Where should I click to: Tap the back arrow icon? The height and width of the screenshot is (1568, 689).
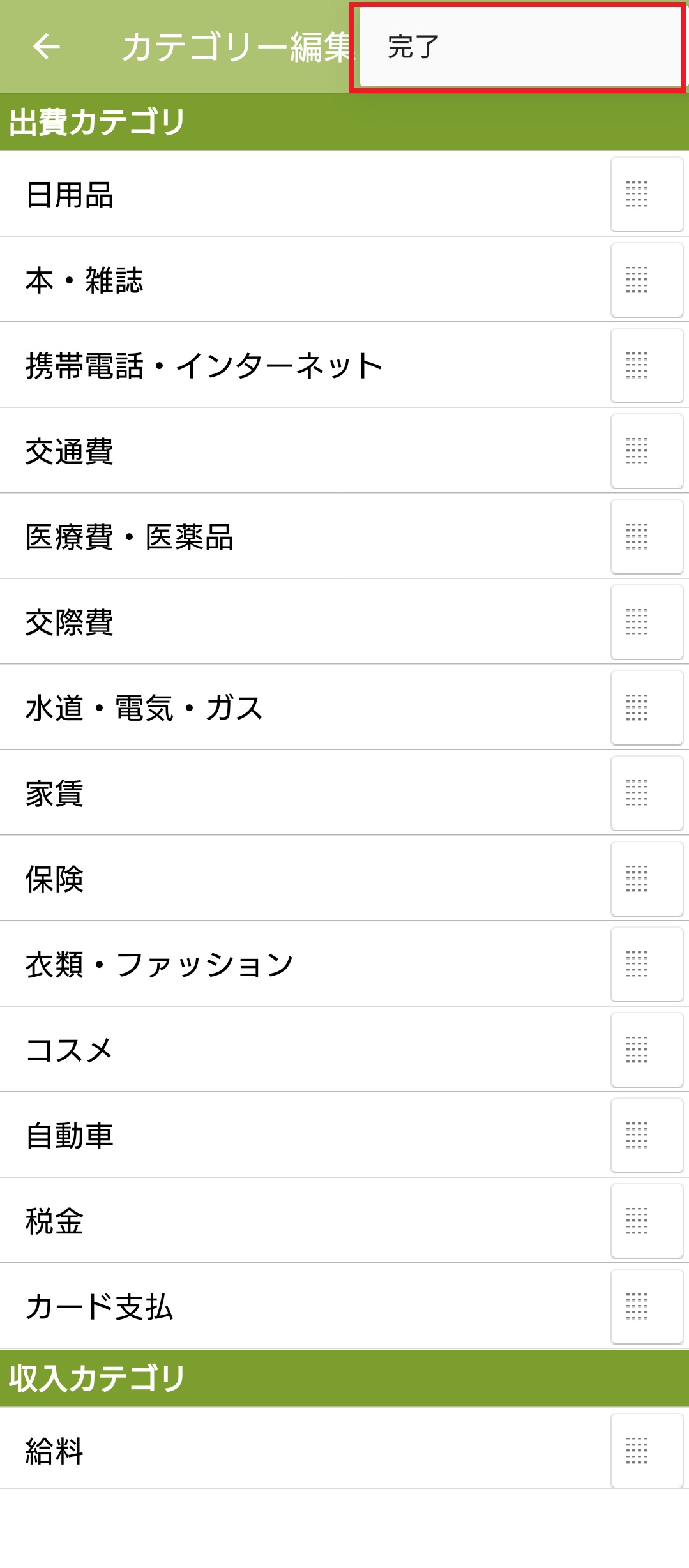coord(46,47)
